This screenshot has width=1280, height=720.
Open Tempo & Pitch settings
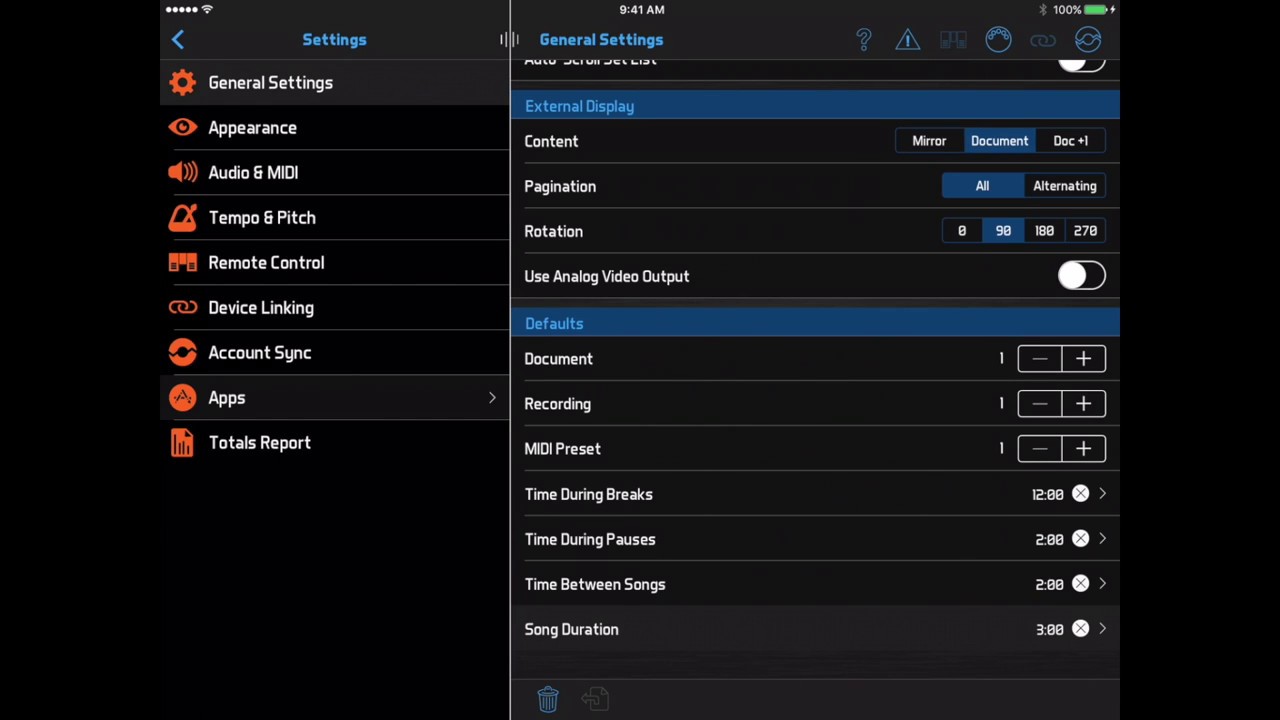click(335, 218)
